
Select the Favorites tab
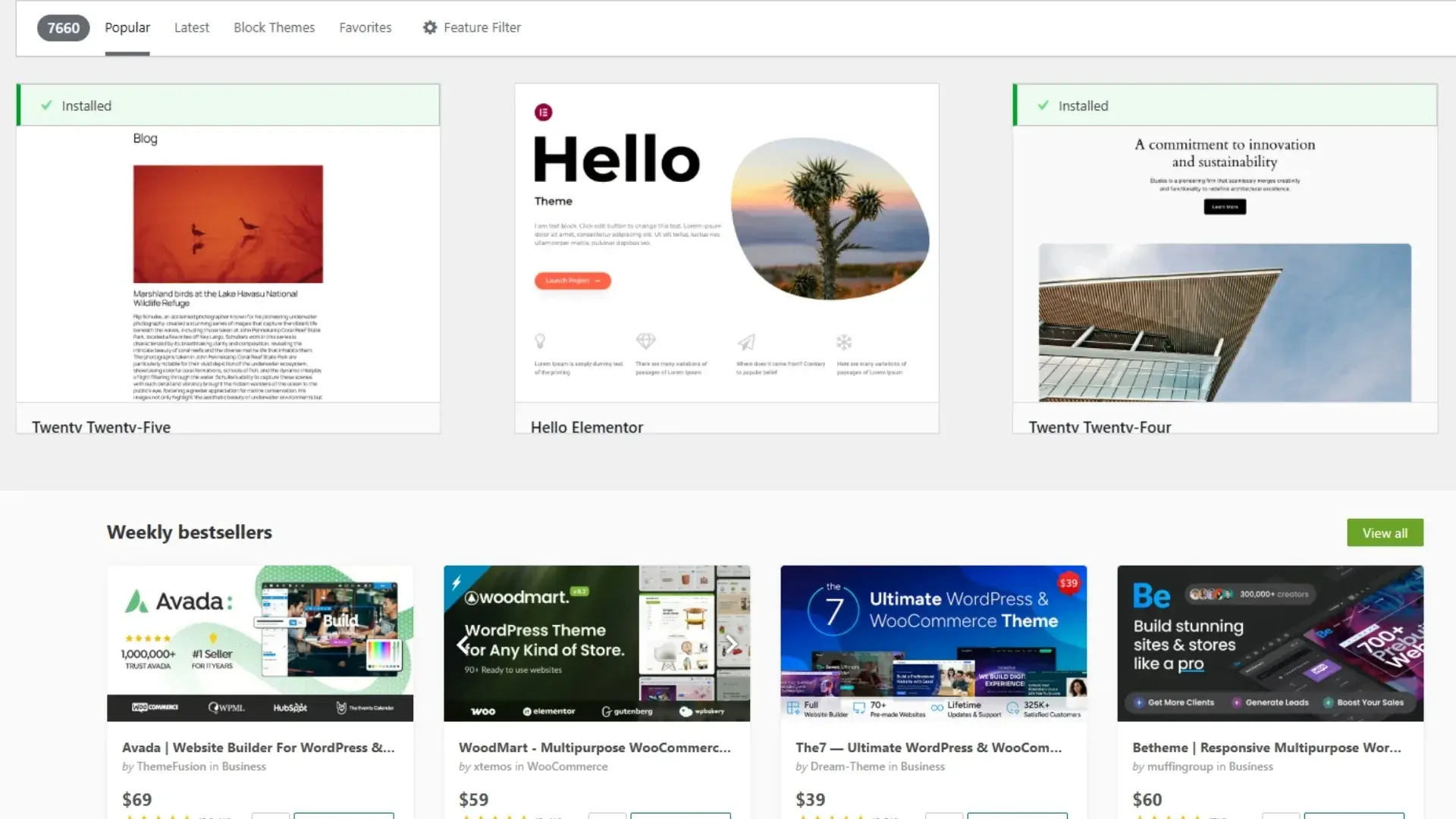click(x=365, y=27)
